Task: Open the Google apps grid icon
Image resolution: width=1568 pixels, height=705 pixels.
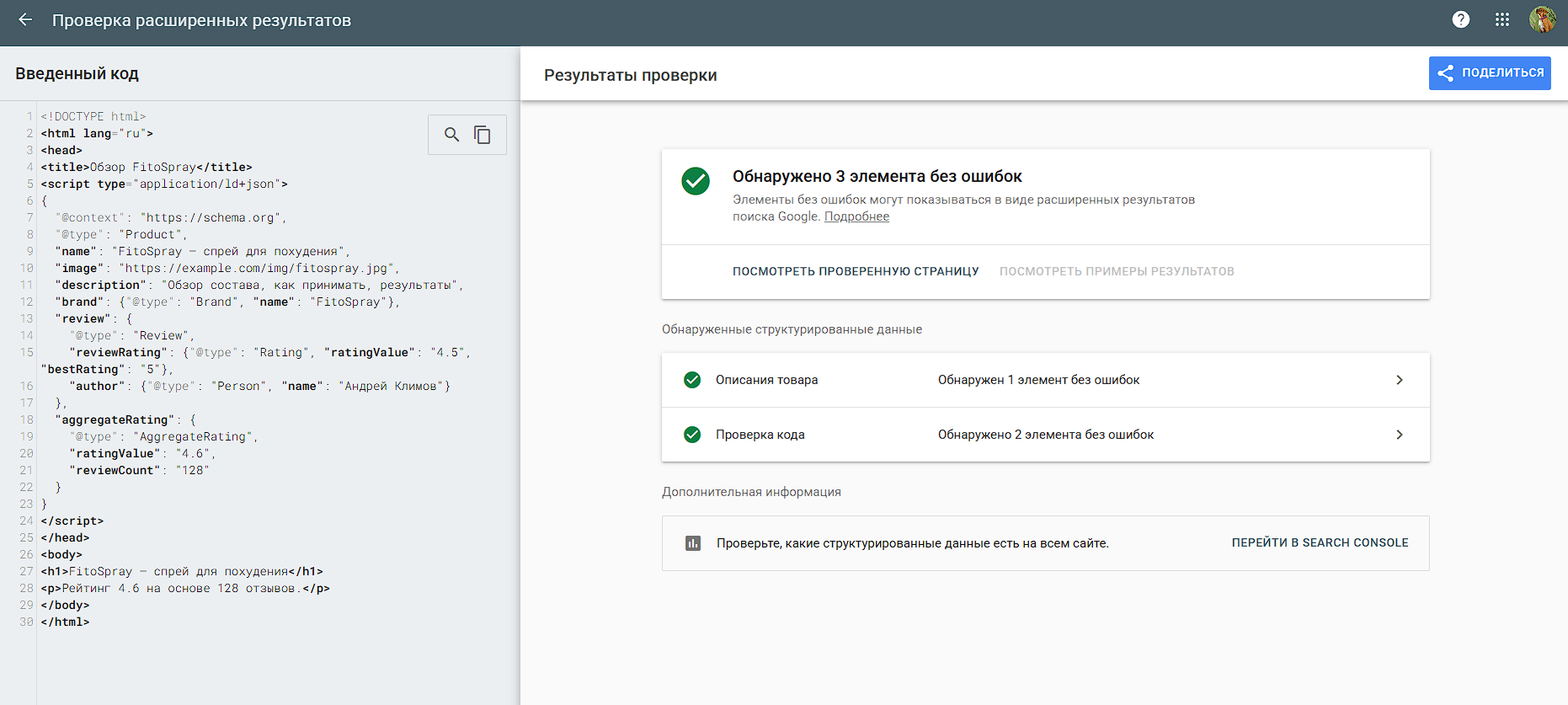Action: click(1502, 19)
